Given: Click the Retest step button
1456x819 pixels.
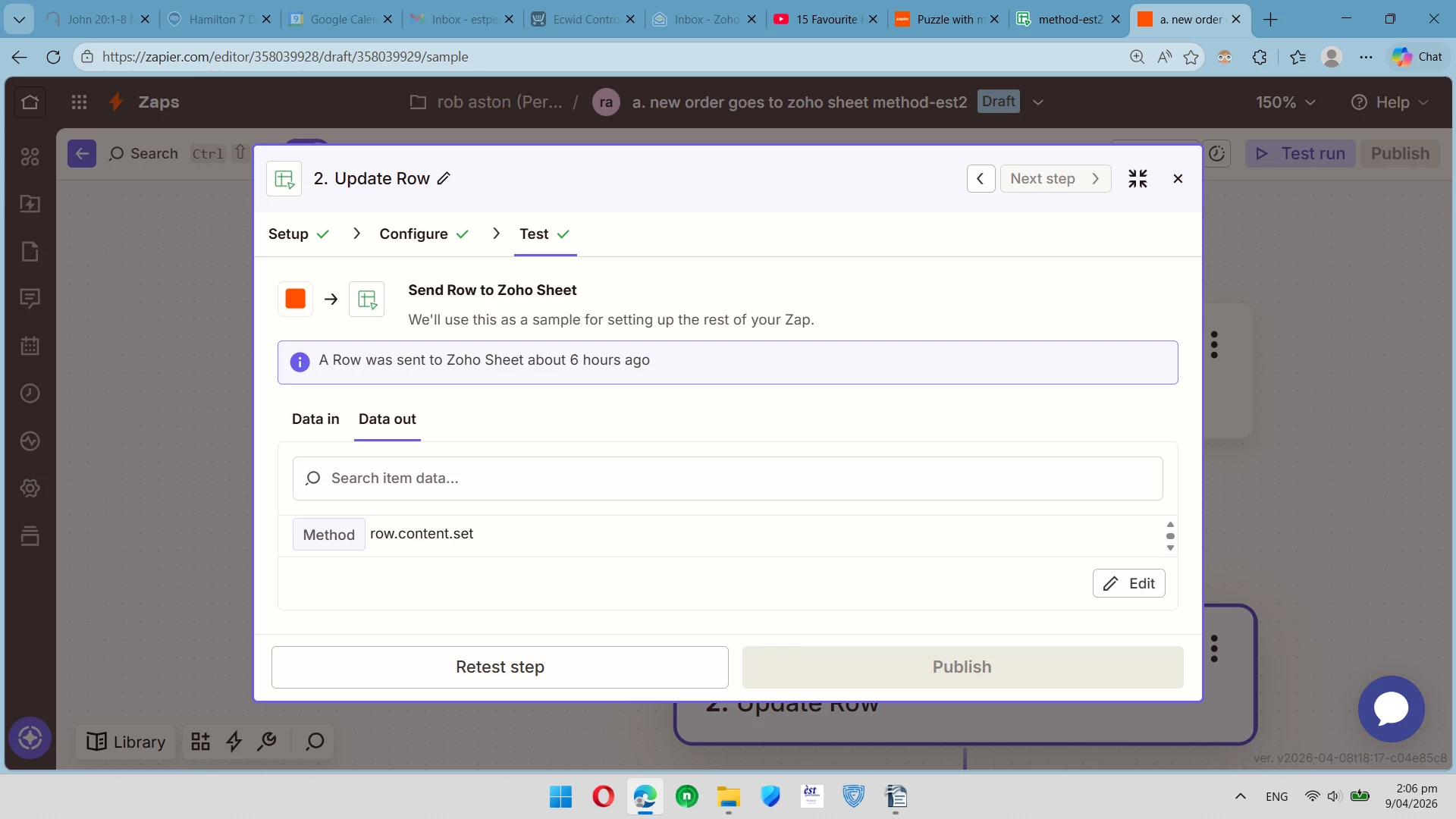Looking at the screenshot, I should (500, 667).
